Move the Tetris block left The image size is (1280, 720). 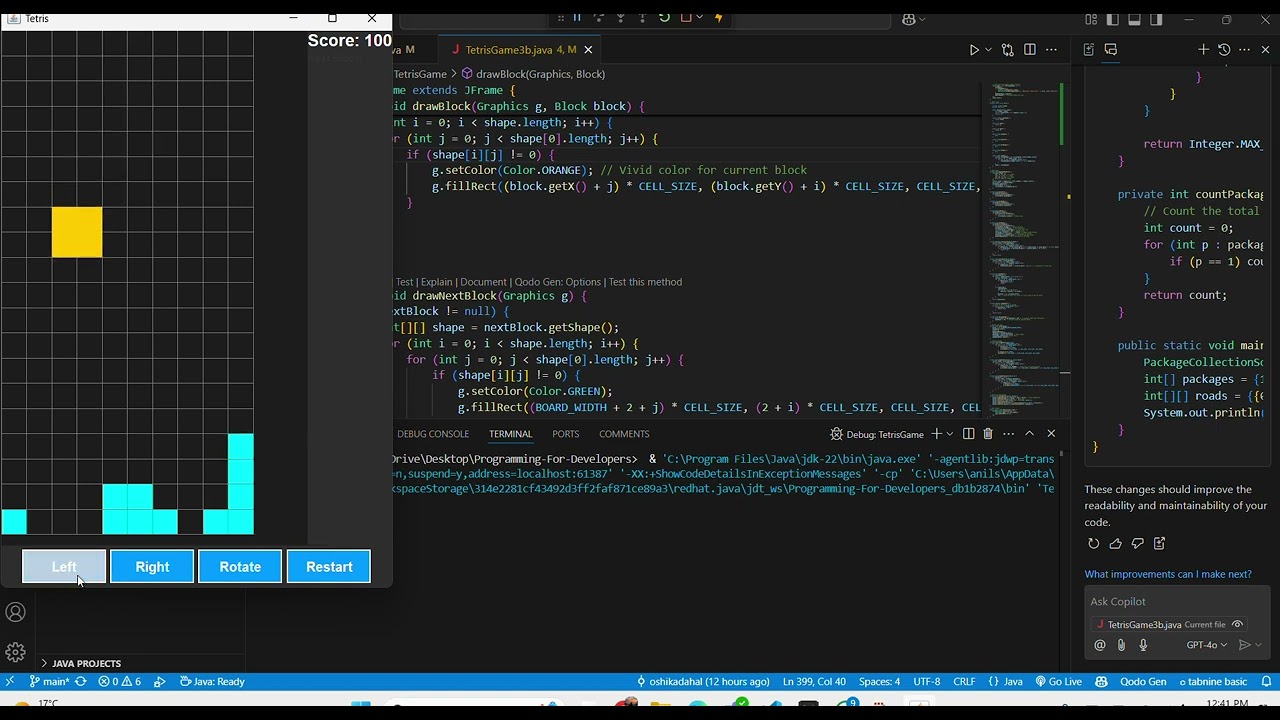[64, 566]
